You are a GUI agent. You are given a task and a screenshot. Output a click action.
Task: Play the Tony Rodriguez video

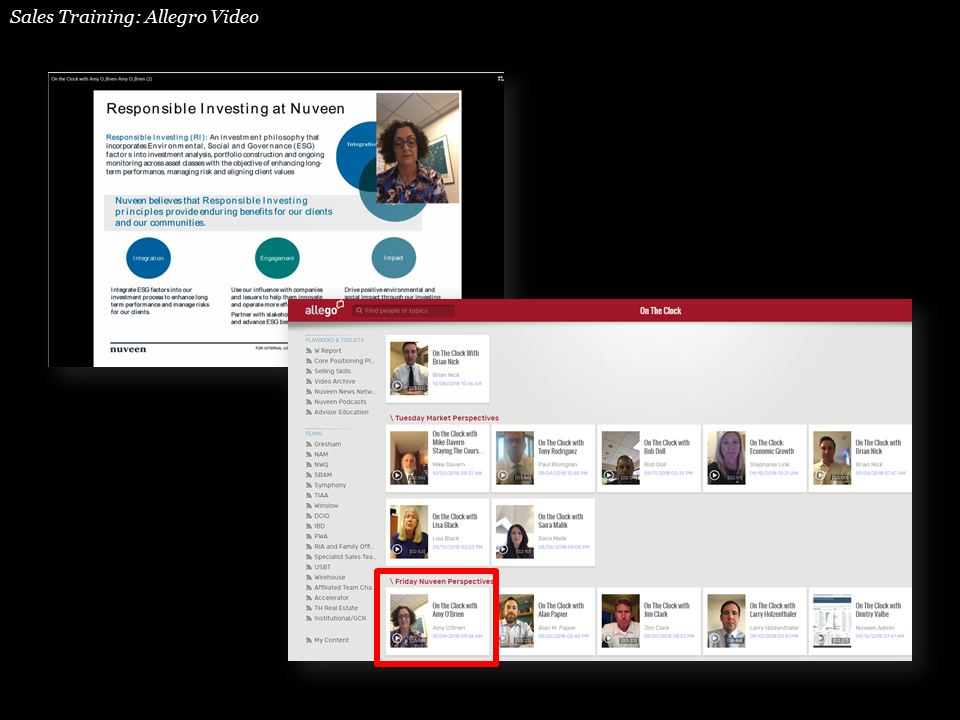(x=503, y=475)
